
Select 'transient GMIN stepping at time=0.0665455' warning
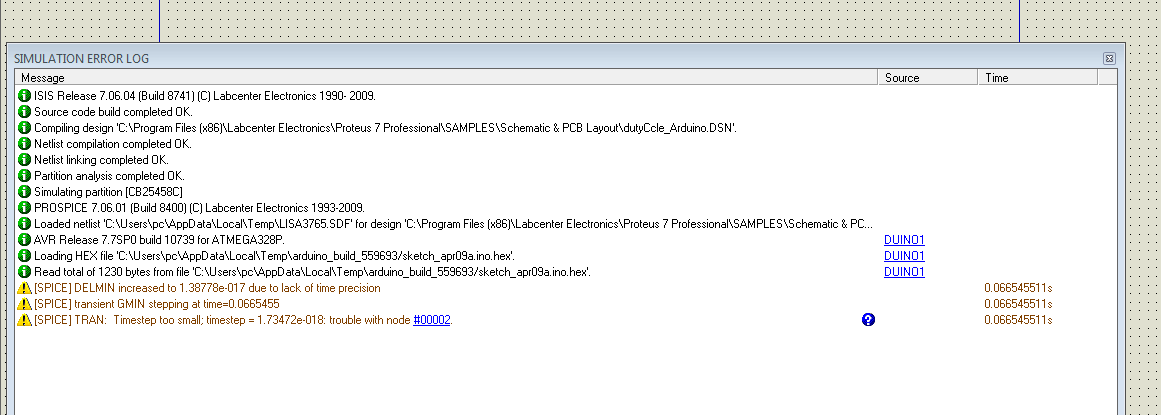pos(157,305)
